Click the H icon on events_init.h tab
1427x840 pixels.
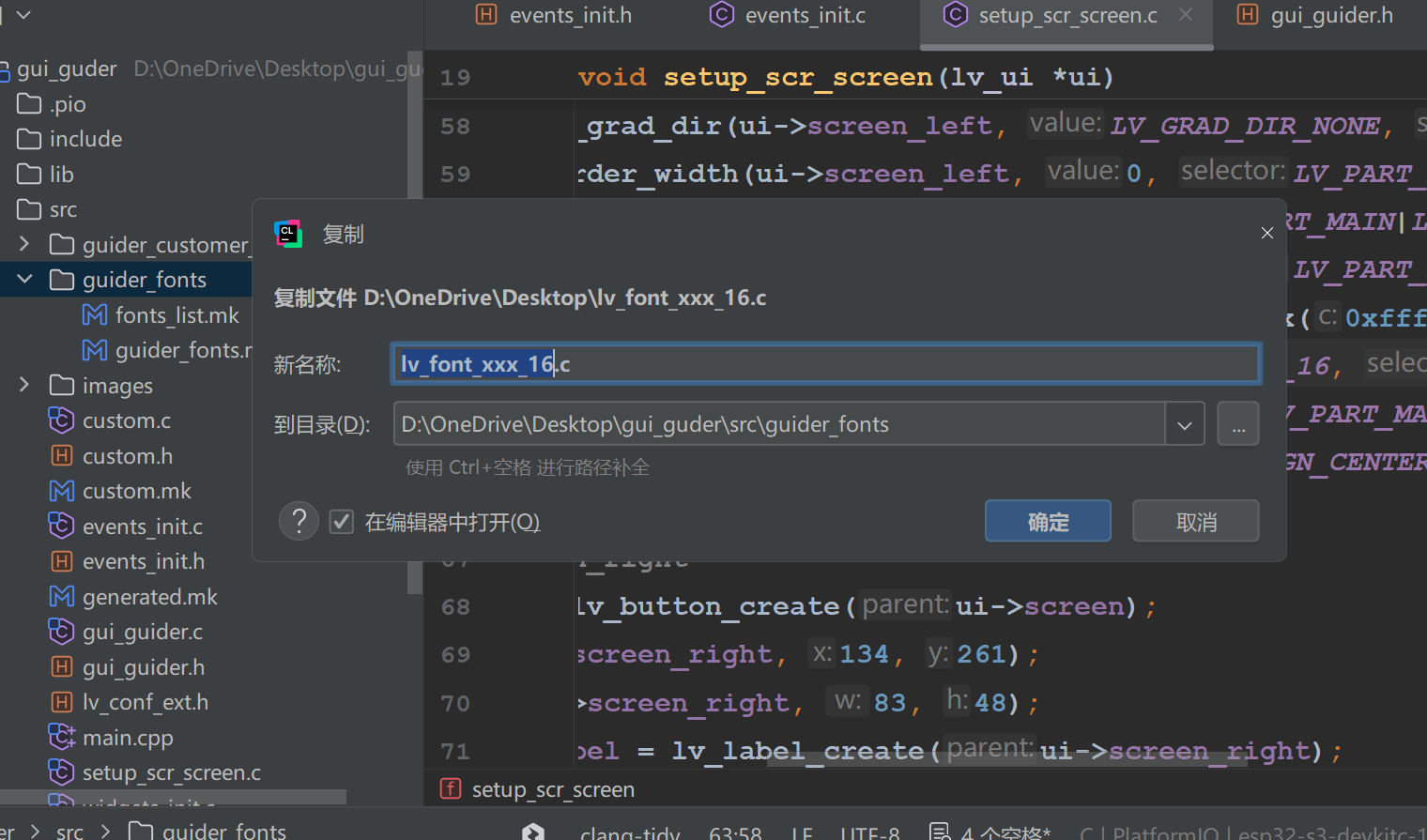[486, 15]
